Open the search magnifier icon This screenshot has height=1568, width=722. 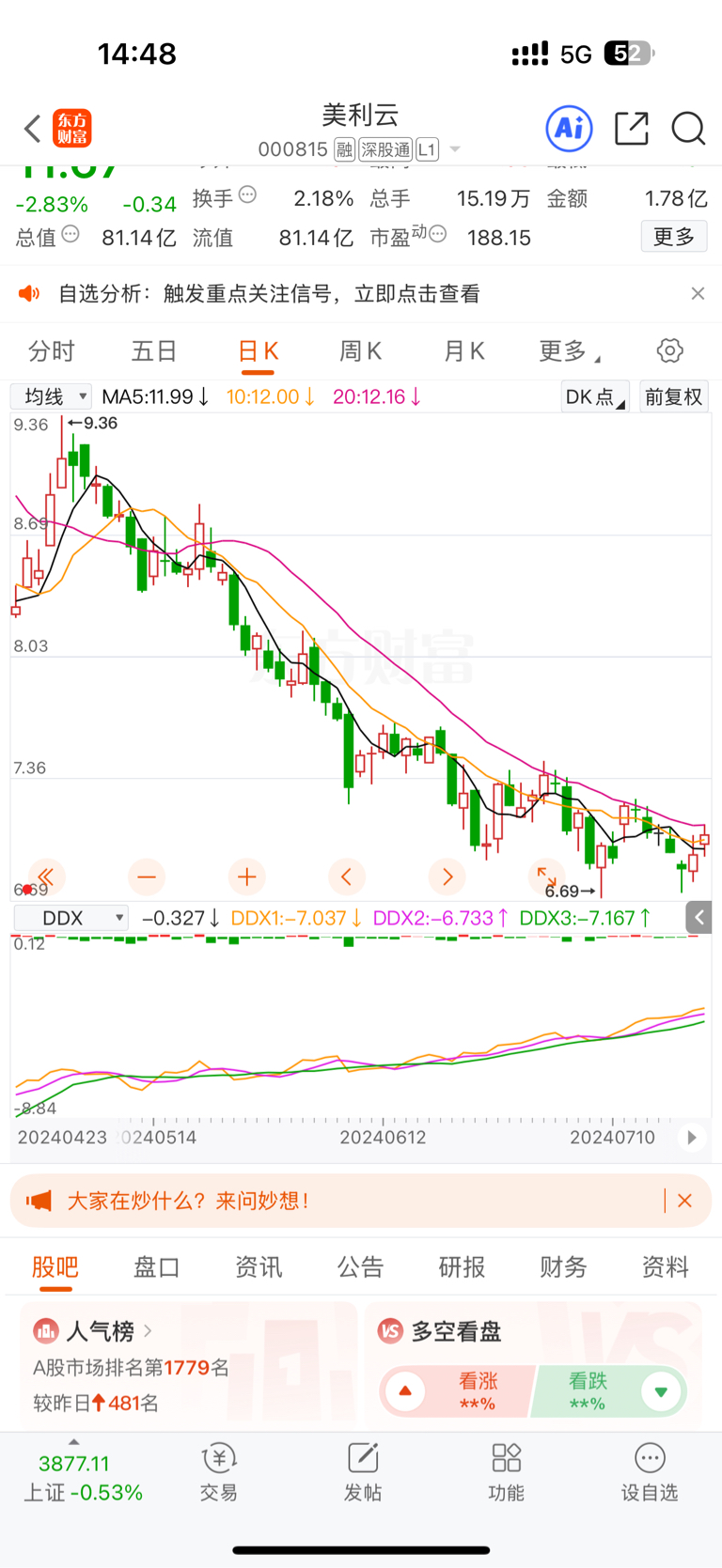tap(688, 129)
